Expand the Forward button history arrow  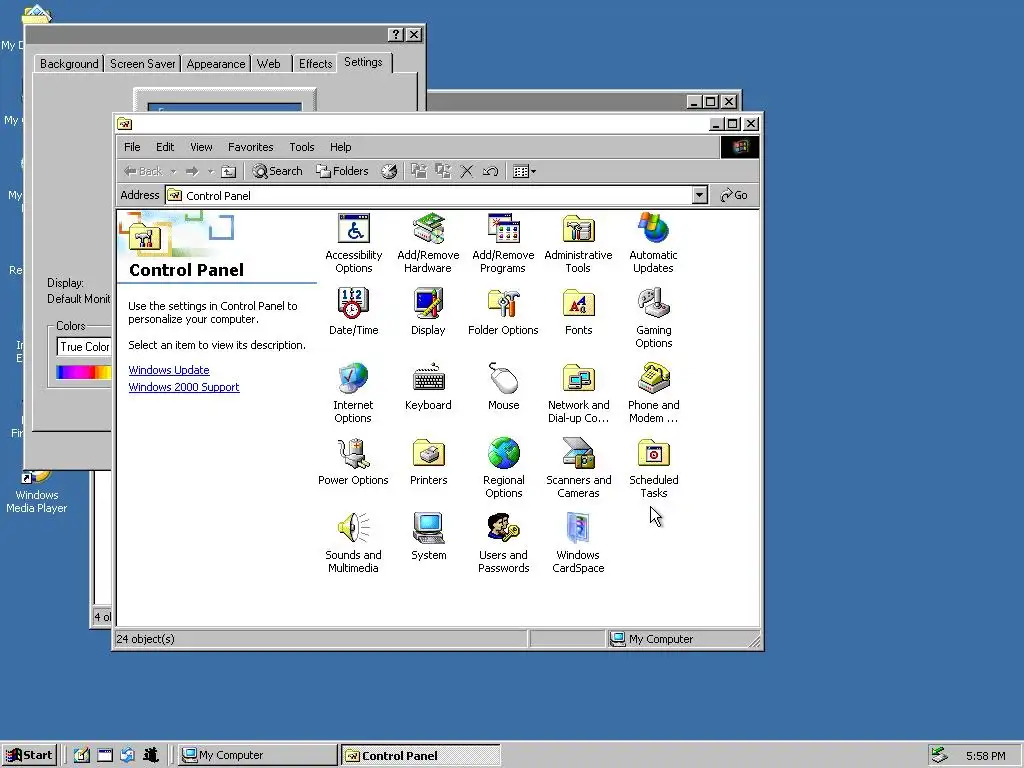coord(210,172)
